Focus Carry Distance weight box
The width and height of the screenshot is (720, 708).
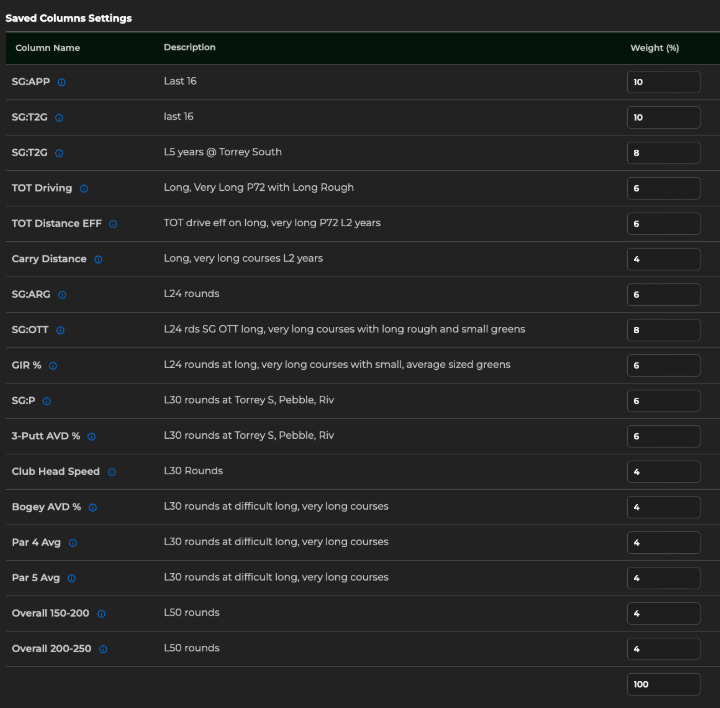(664, 259)
